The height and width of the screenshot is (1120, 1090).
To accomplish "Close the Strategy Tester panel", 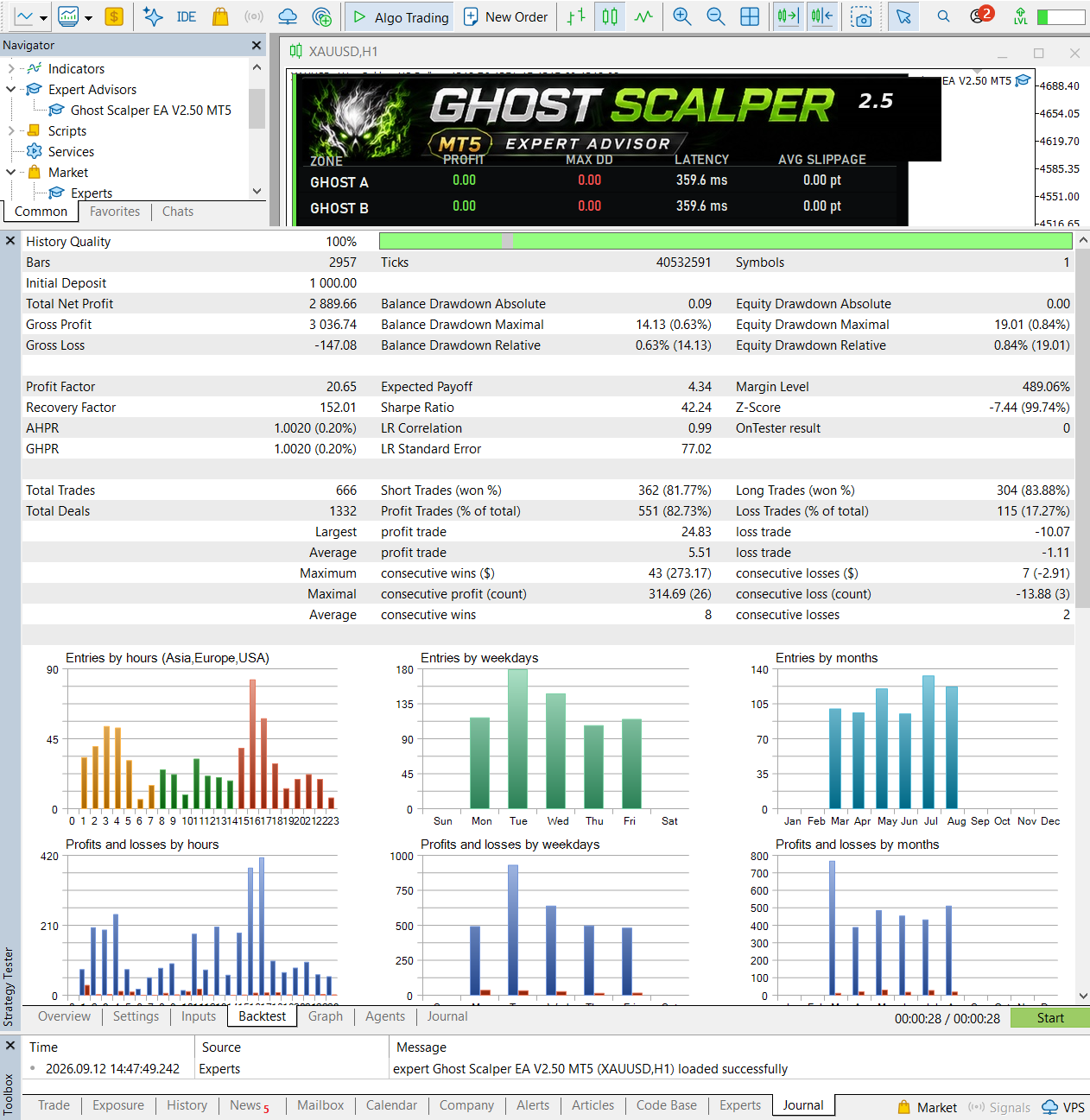I will (x=10, y=241).
